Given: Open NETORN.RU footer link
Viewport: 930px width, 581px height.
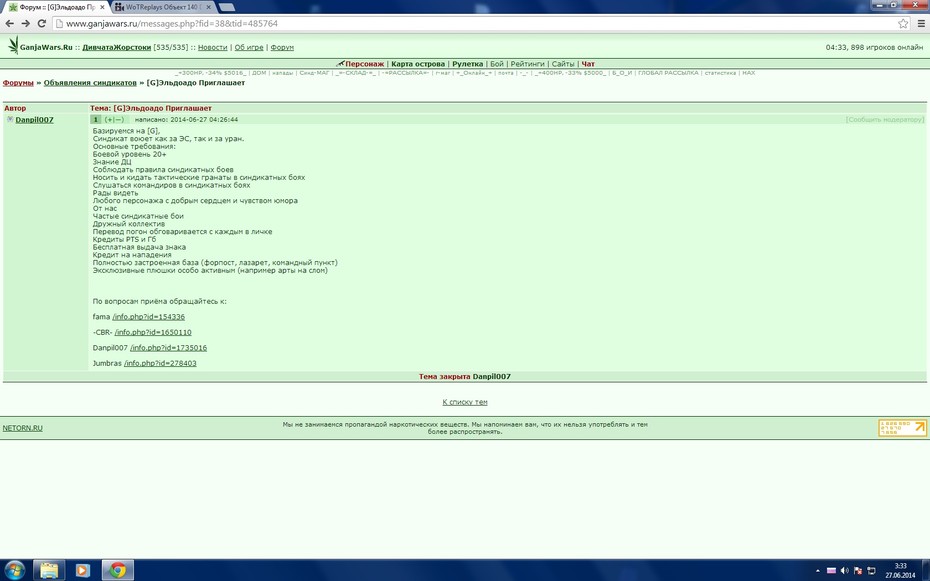Looking at the screenshot, I should click(23, 428).
